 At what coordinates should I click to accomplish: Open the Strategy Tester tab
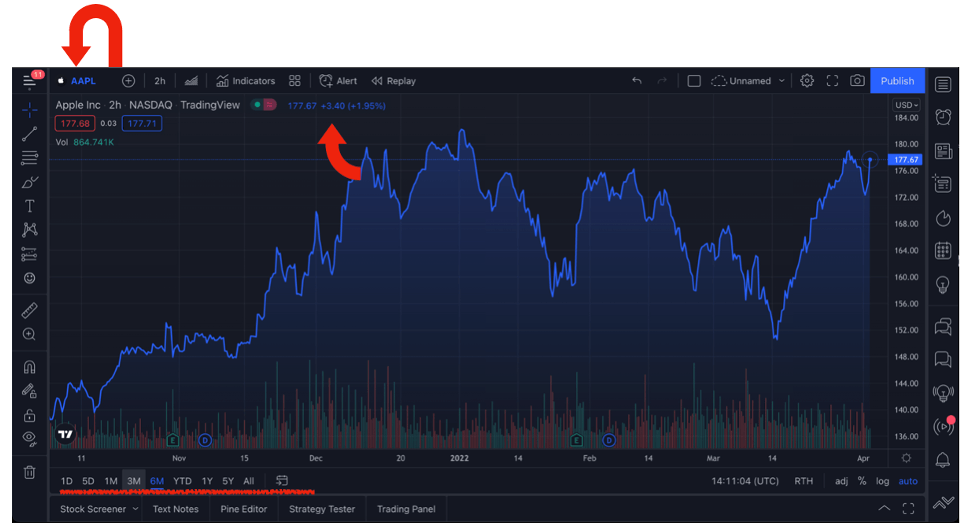322,509
